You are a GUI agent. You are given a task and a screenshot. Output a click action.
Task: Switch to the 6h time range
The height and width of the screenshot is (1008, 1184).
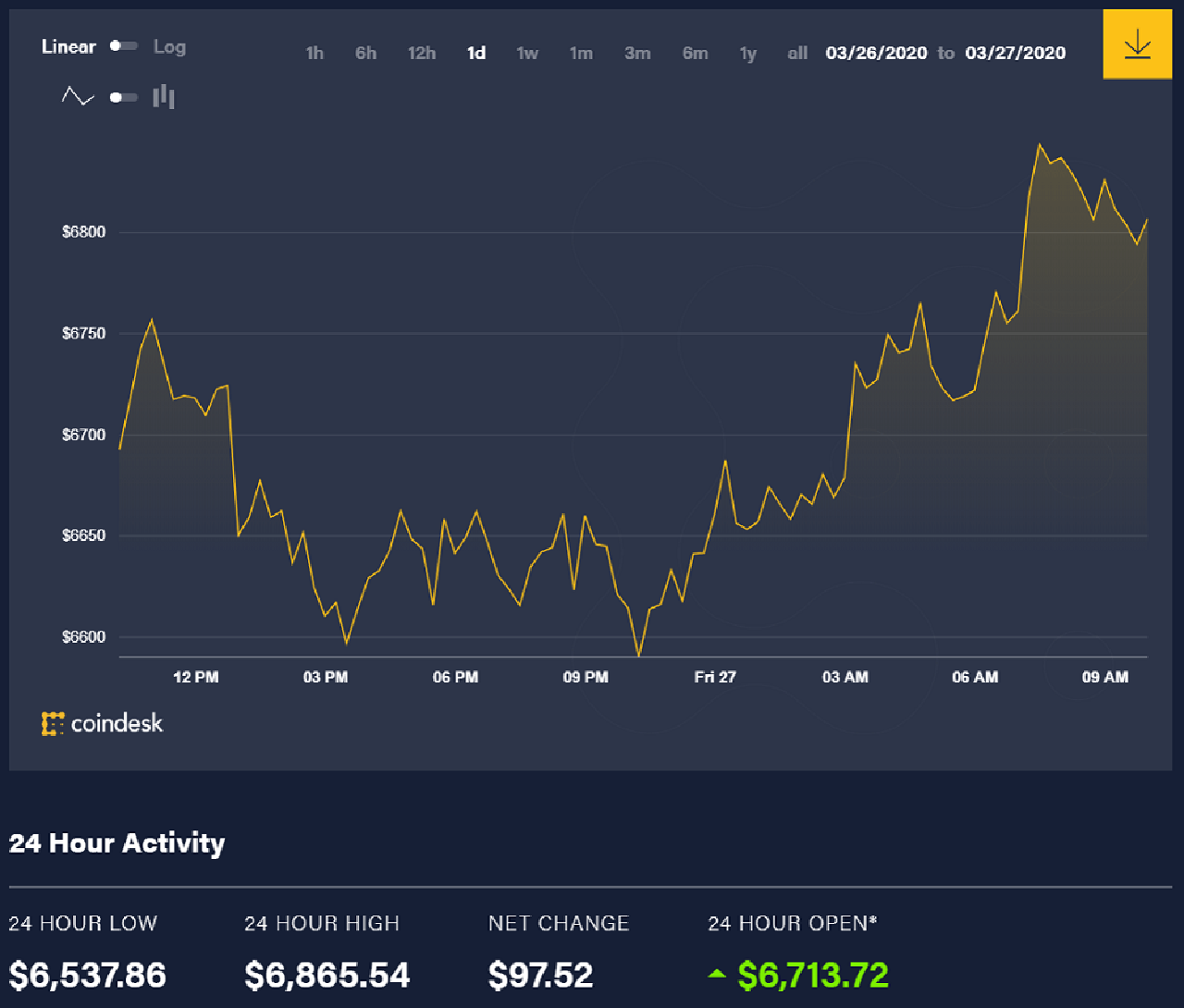(x=366, y=54)
